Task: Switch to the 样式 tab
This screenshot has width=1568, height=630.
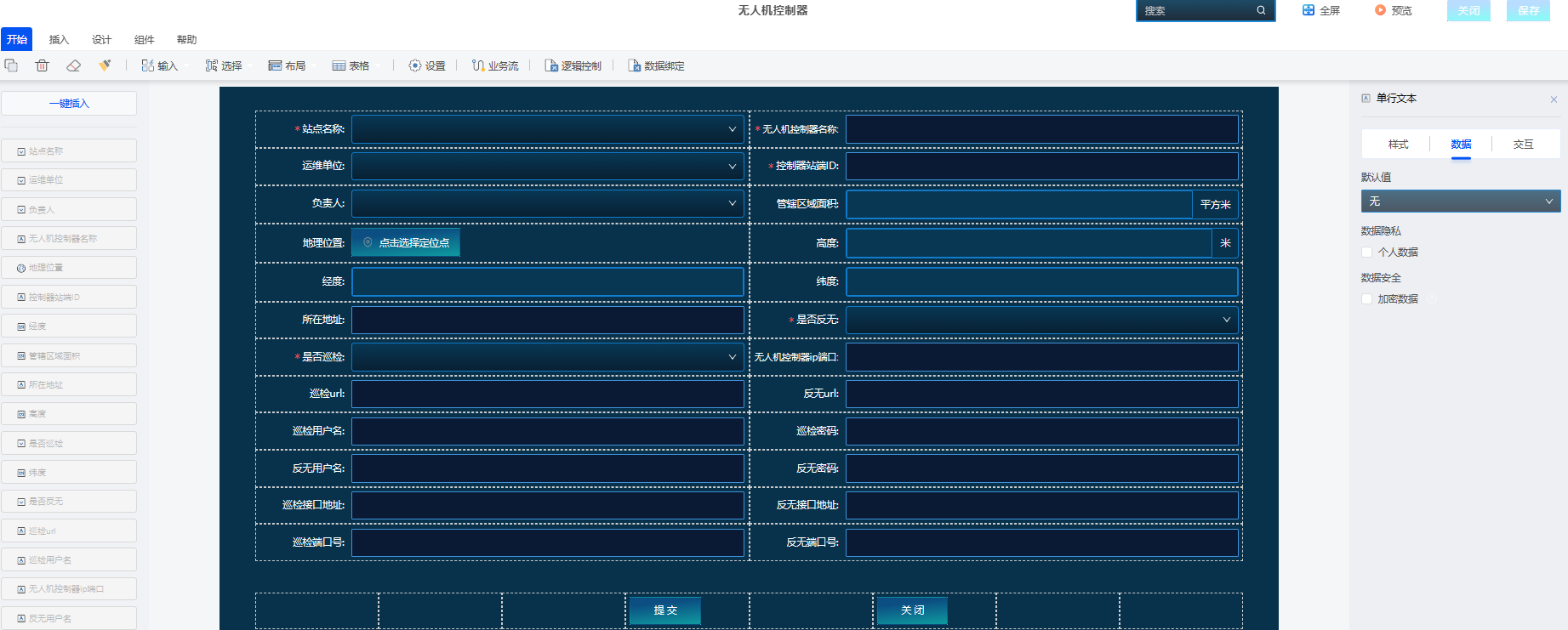Action: [x=1398, y=144]
